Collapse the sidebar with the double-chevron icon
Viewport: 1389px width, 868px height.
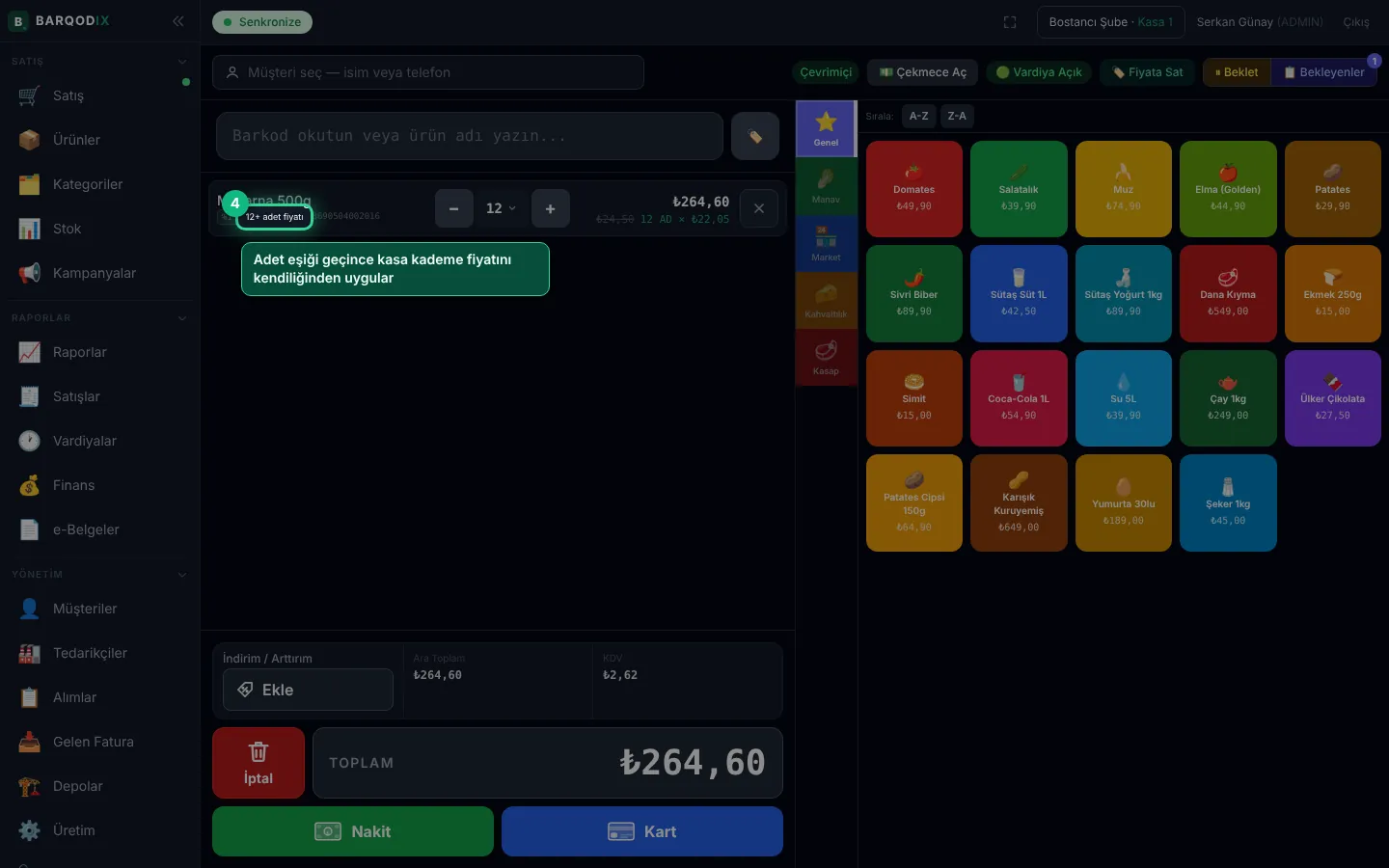coord(178,21)
